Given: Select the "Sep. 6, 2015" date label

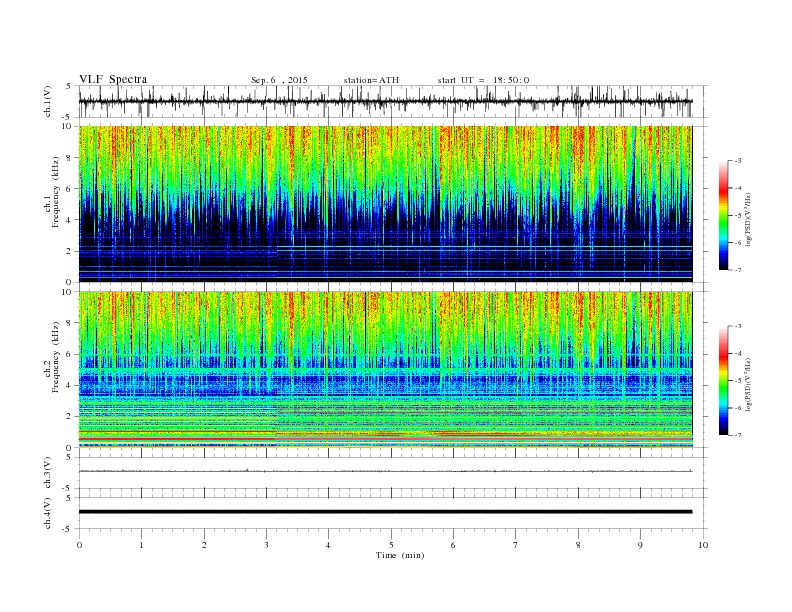Looking at the screenshot, I should point(279,80).
